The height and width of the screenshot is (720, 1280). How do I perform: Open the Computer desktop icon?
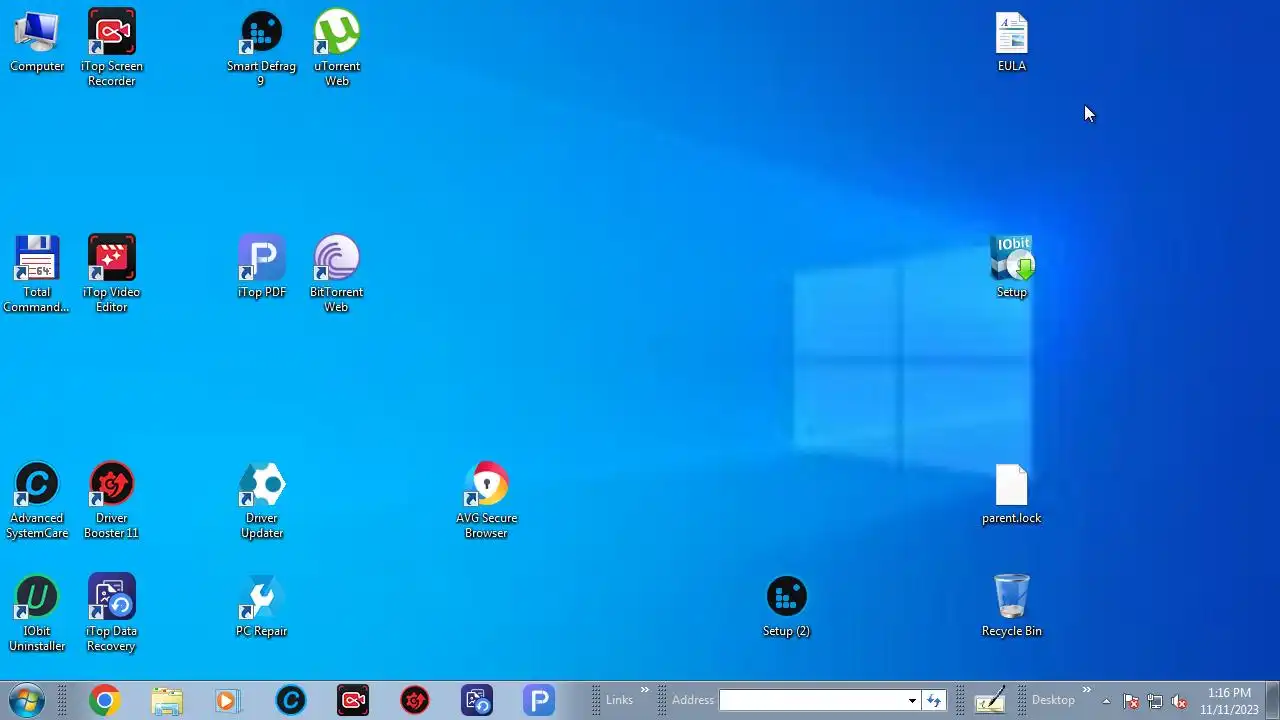pos(37,42)
